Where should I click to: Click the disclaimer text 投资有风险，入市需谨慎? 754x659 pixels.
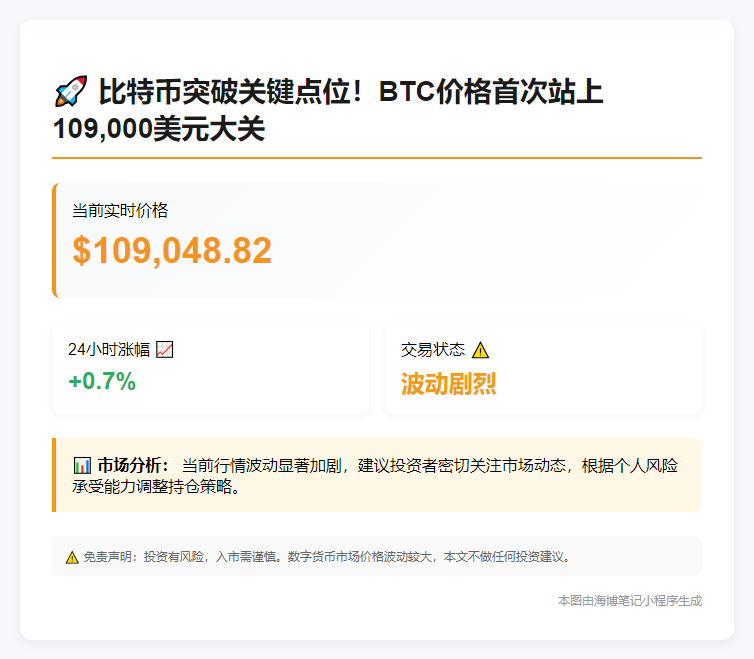(x=210, y=557)
